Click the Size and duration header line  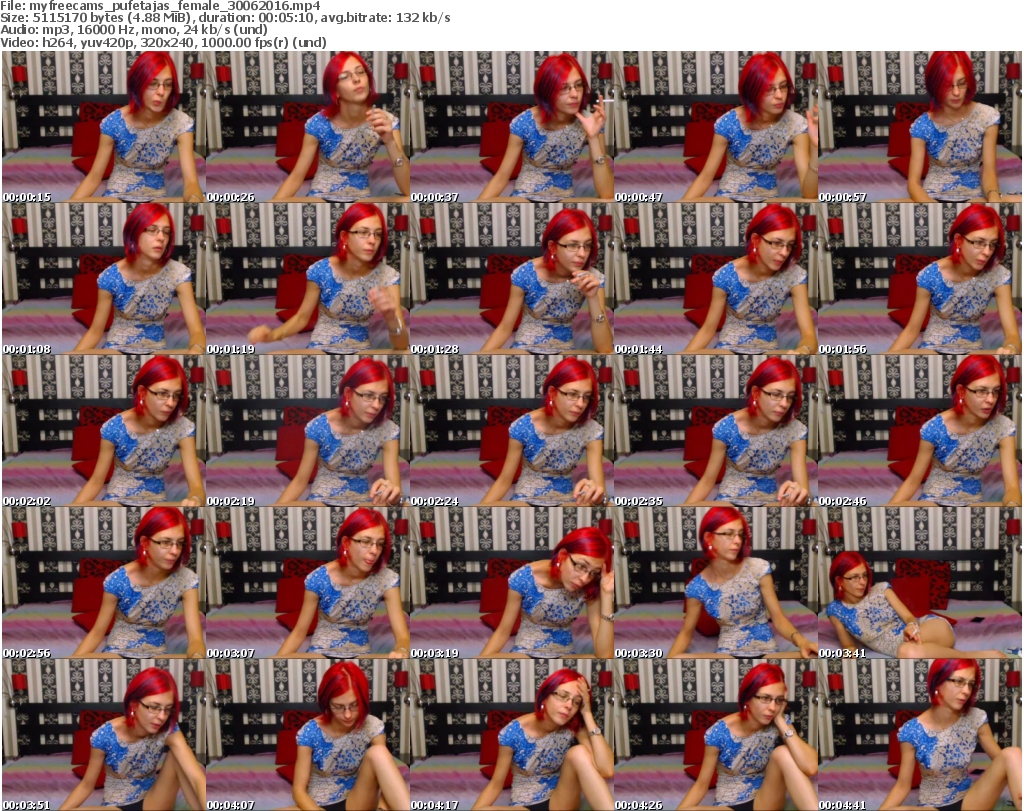(x=225, y=18)
